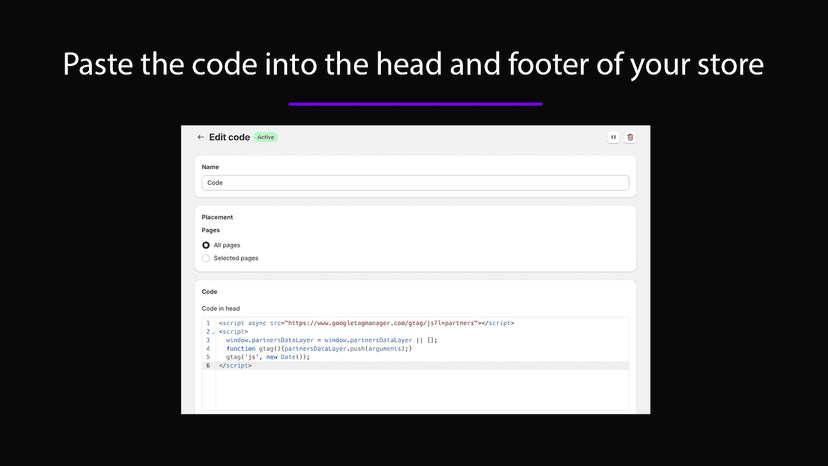
Task: Click the Placement section label
Action: 217,217
